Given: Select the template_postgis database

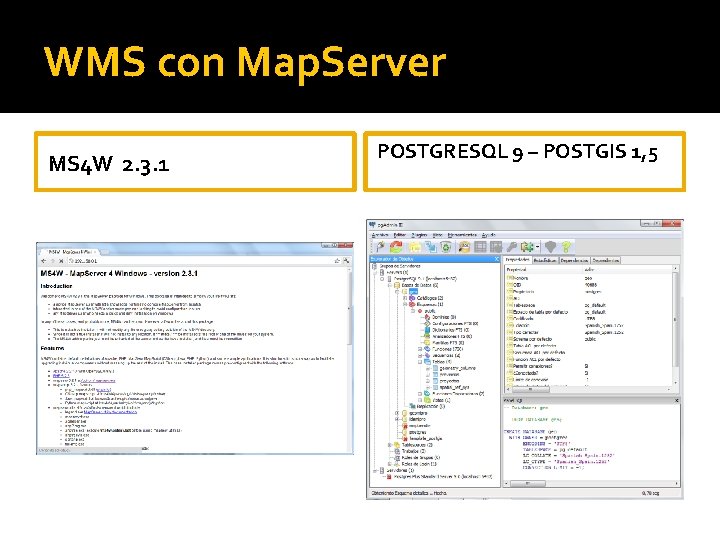Looking at the screenshot, I should tap(426, 439).
